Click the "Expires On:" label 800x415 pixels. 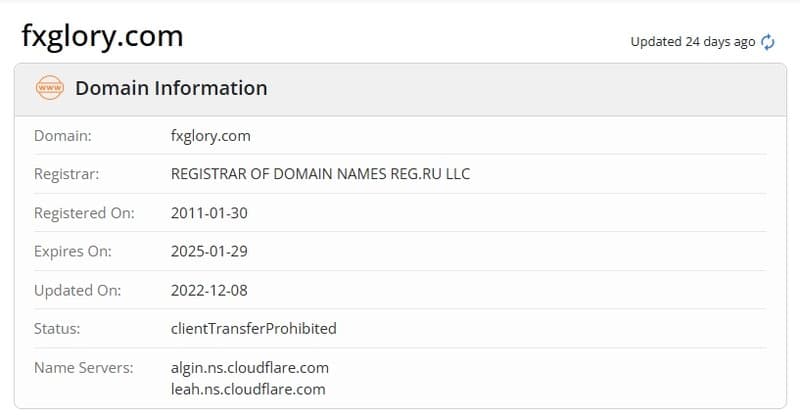click(x=72, y=251)
